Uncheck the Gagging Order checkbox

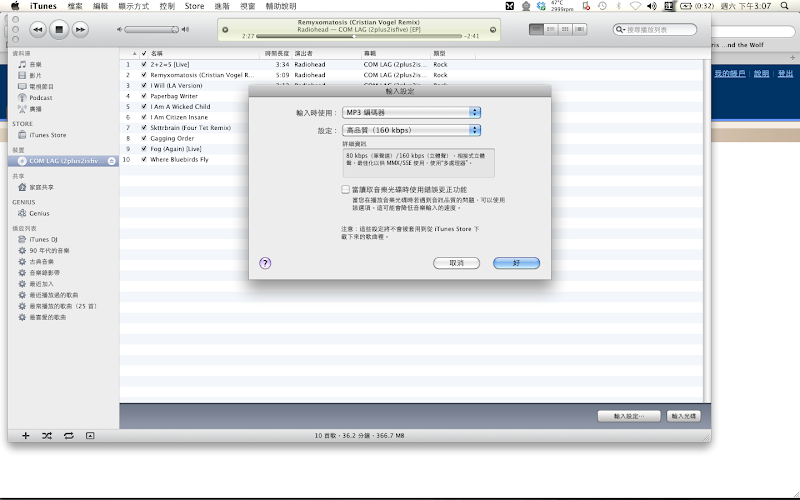pos(144,138)
